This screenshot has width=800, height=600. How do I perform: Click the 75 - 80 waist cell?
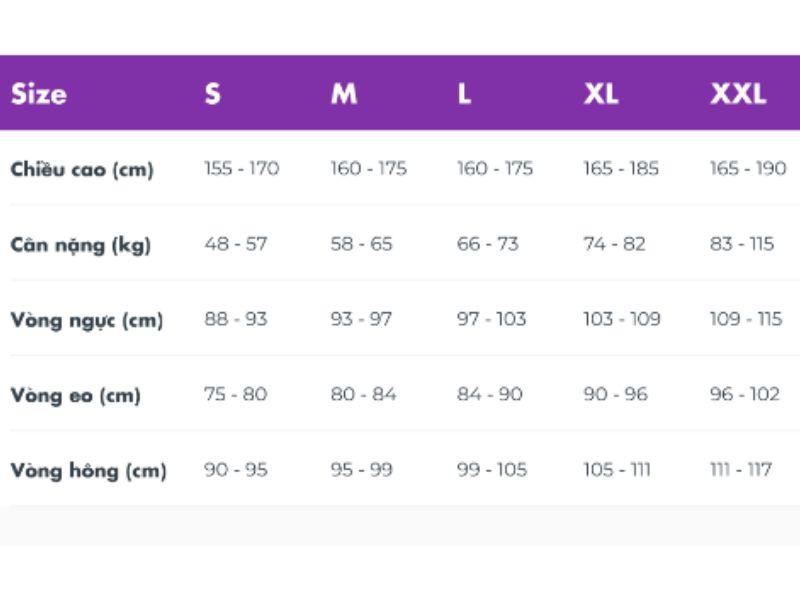point(235,394)
